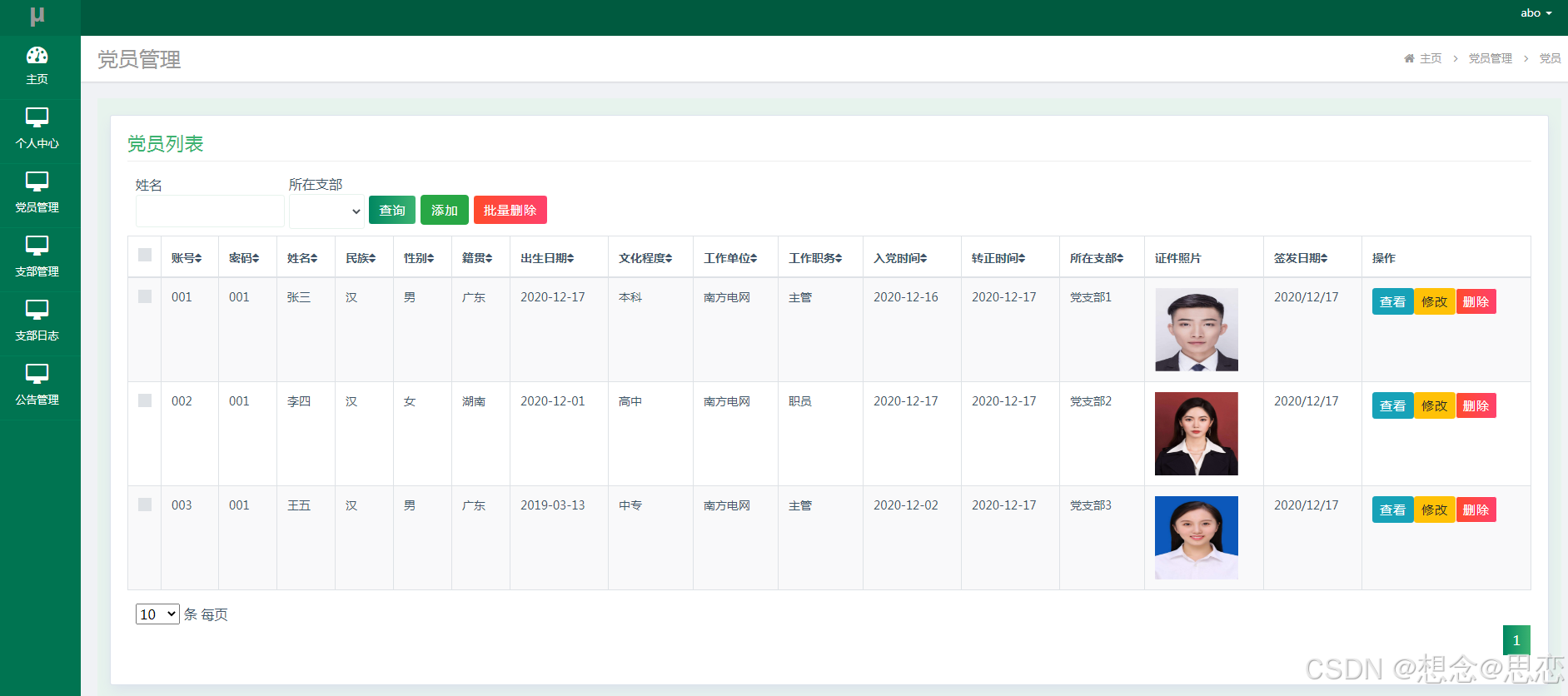Toggle the select-all checkbox in table header
Screen dimensions: 1568x696
point(145,255)
